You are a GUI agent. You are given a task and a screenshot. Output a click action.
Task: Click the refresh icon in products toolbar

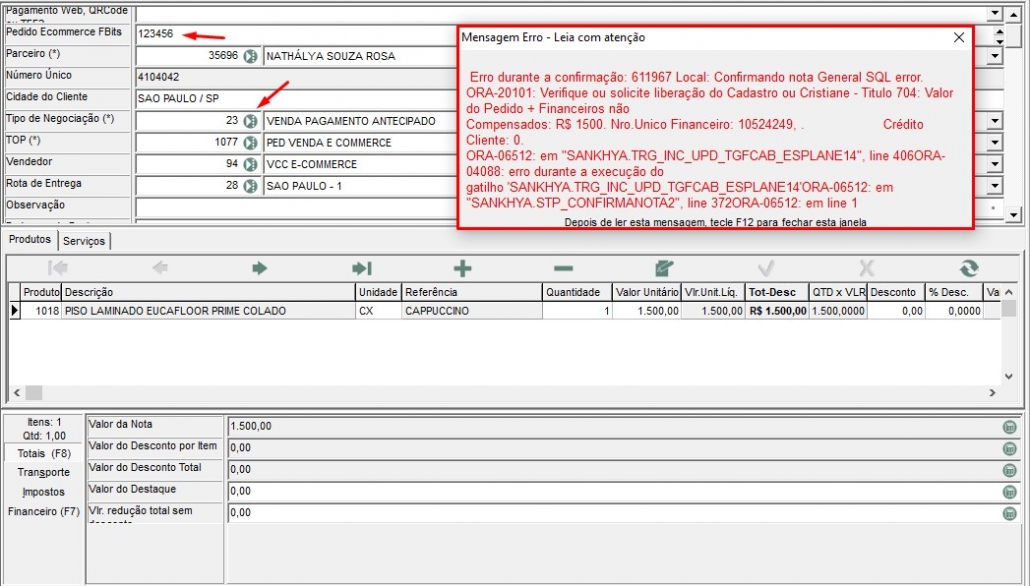[x=967, y=268]
